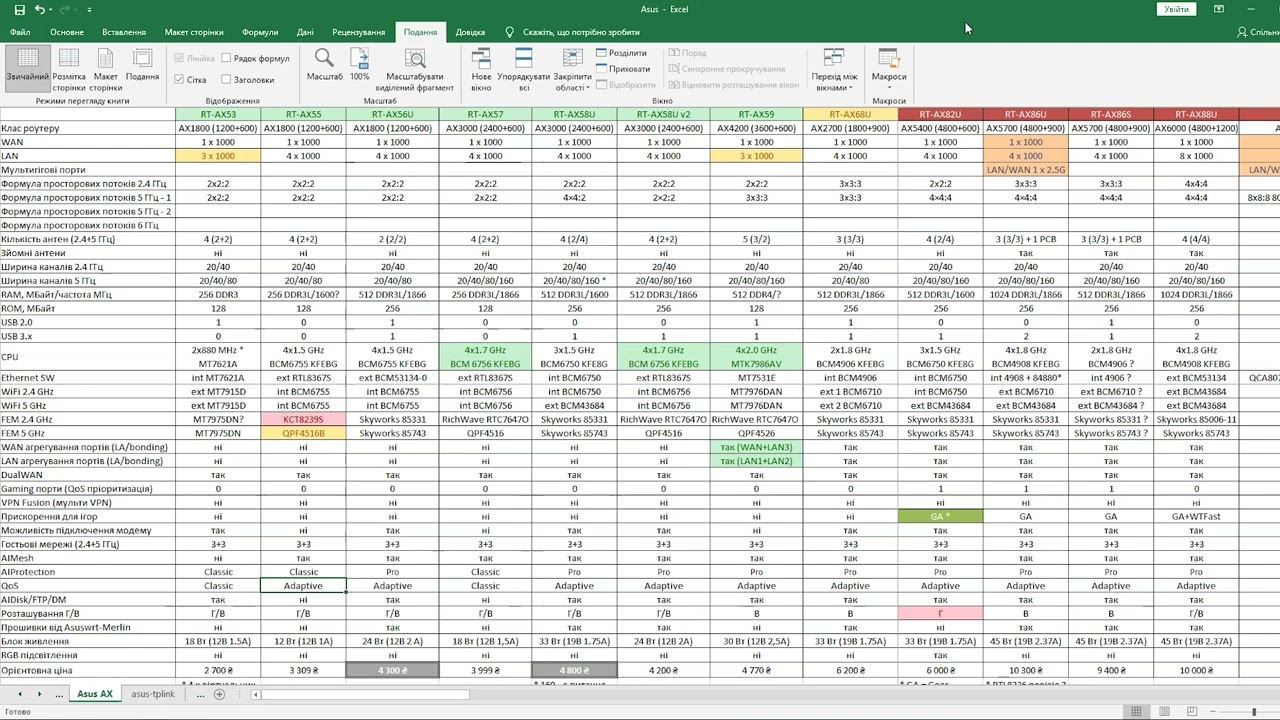This screenshot has width=1280, height=720.
Task: Expand Перехід між вікнами switch windows
Action: click(x=834, y=69)
